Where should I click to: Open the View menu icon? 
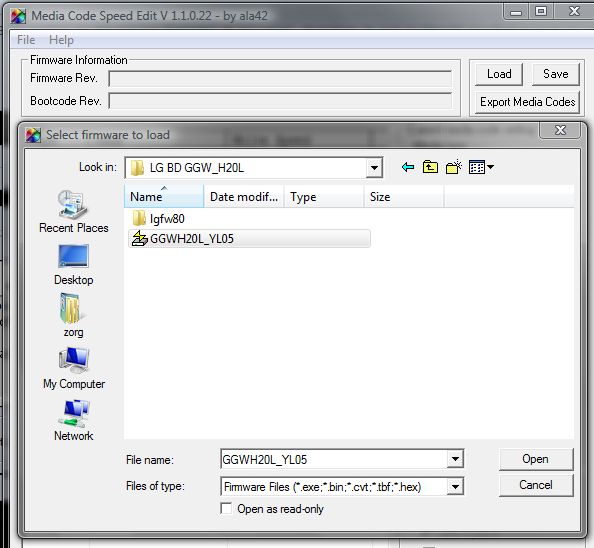(x=477, y=167)
